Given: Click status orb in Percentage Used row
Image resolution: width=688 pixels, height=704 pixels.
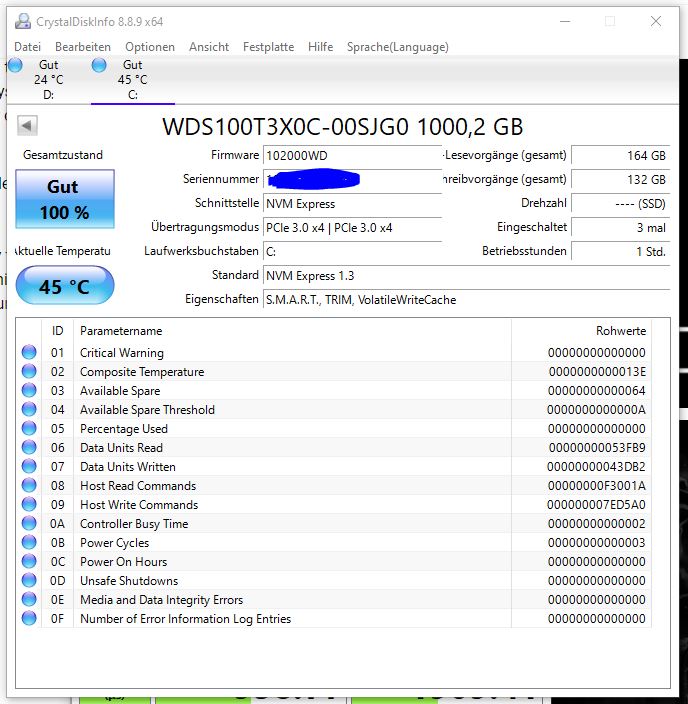Looking at the screenshot, I should tap(29, 428).
